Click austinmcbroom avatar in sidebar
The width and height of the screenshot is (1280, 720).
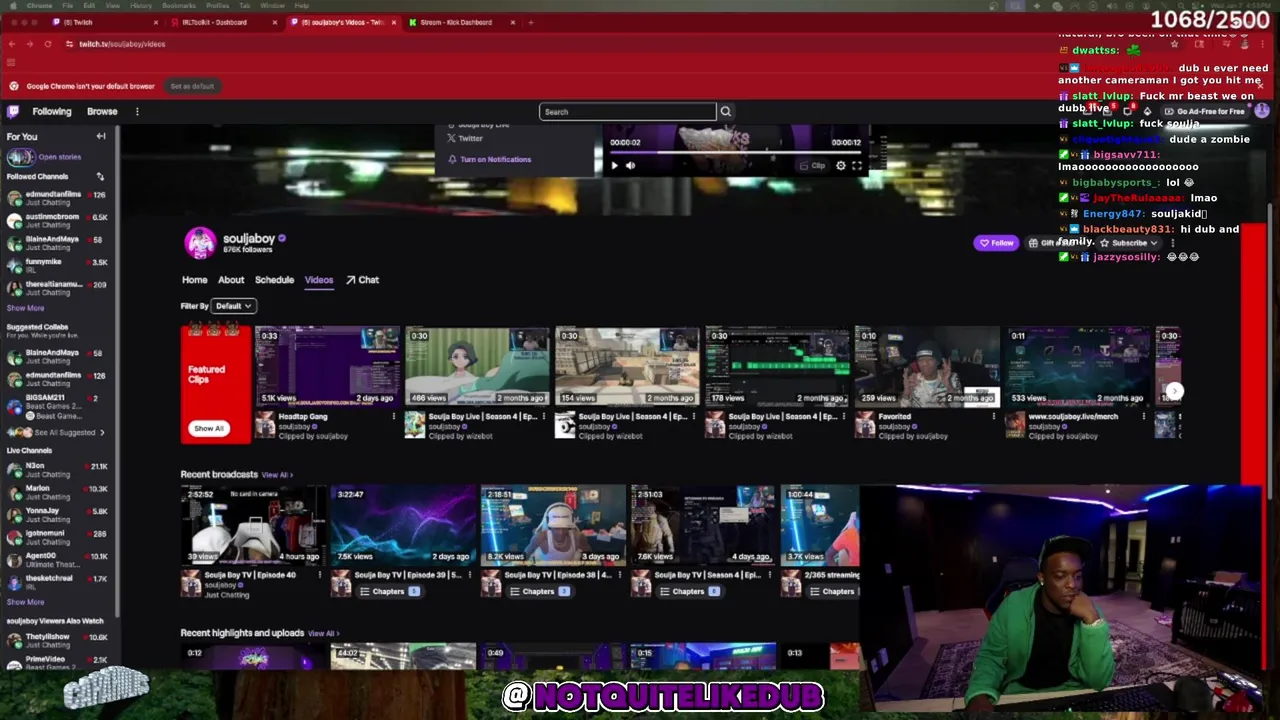[x=14, y=221]
